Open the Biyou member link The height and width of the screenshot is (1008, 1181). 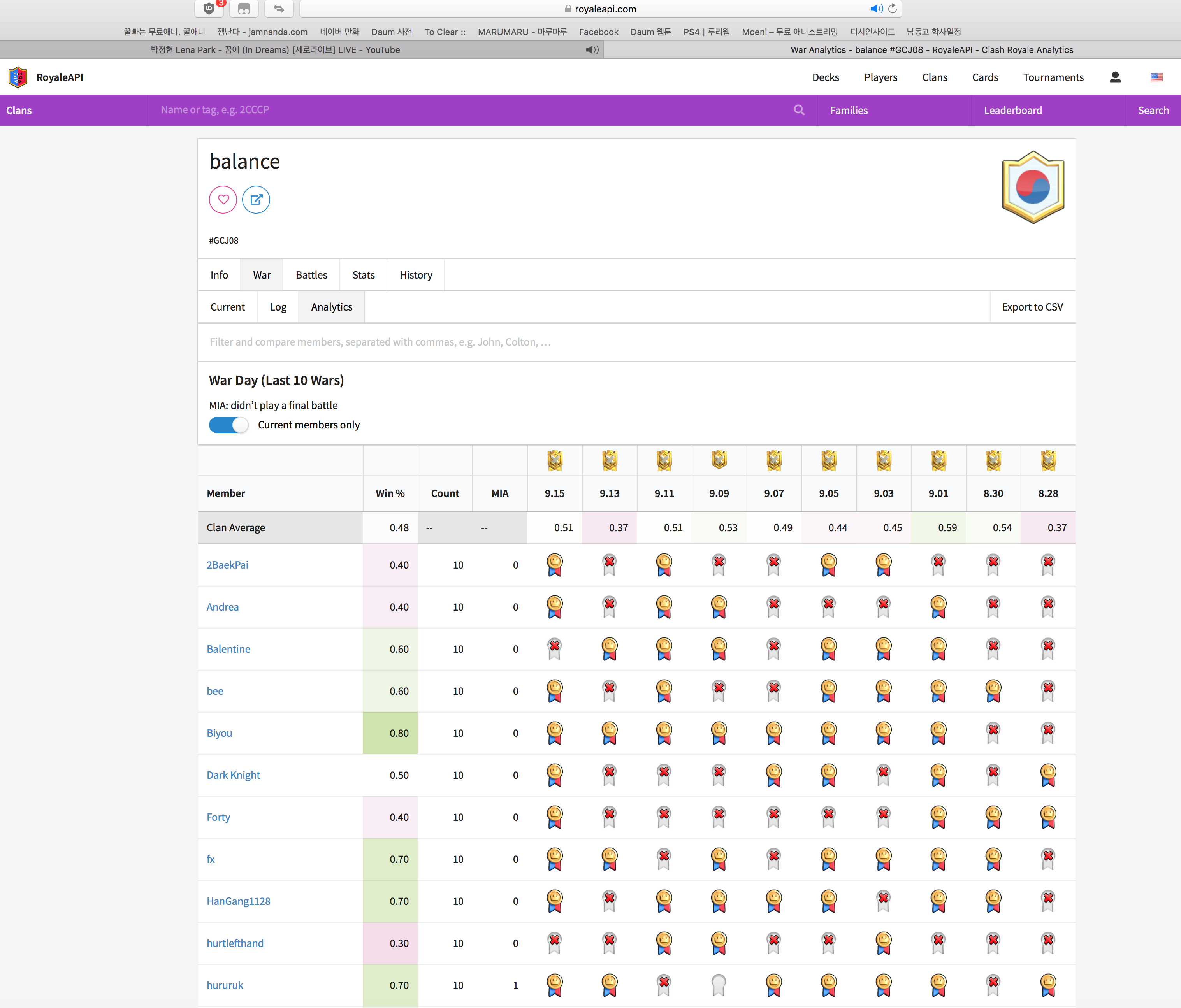tap(220, 733)
